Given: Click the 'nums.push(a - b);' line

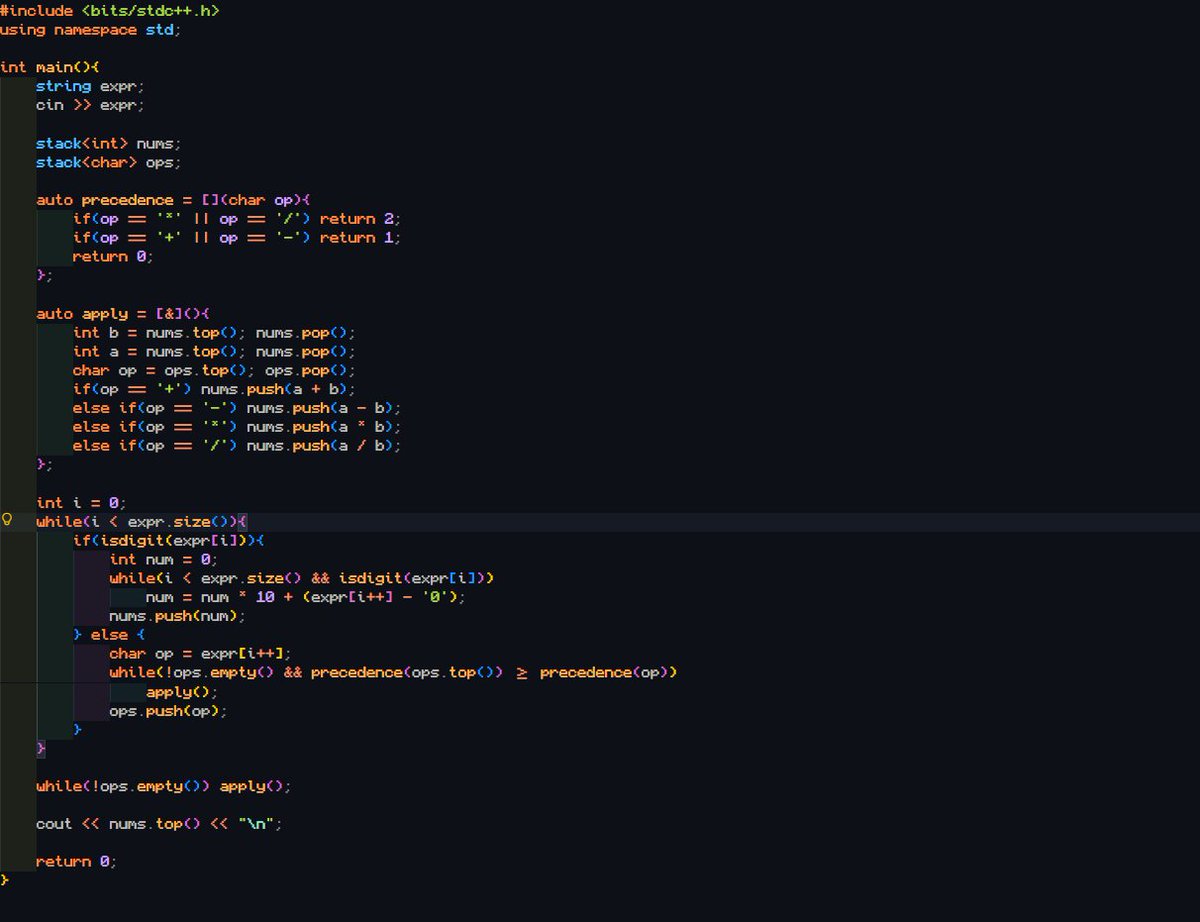Looking at the screenshot, I should [x=238, y=409].
